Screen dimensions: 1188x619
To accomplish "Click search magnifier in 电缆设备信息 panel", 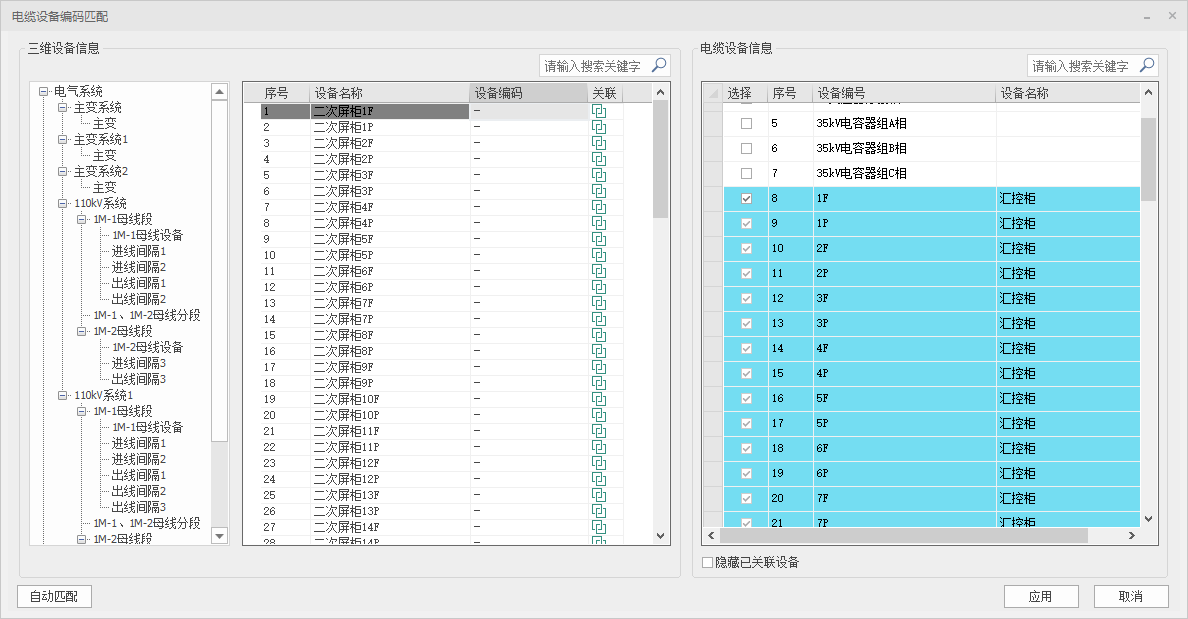I will click(x=1146, y=66).
